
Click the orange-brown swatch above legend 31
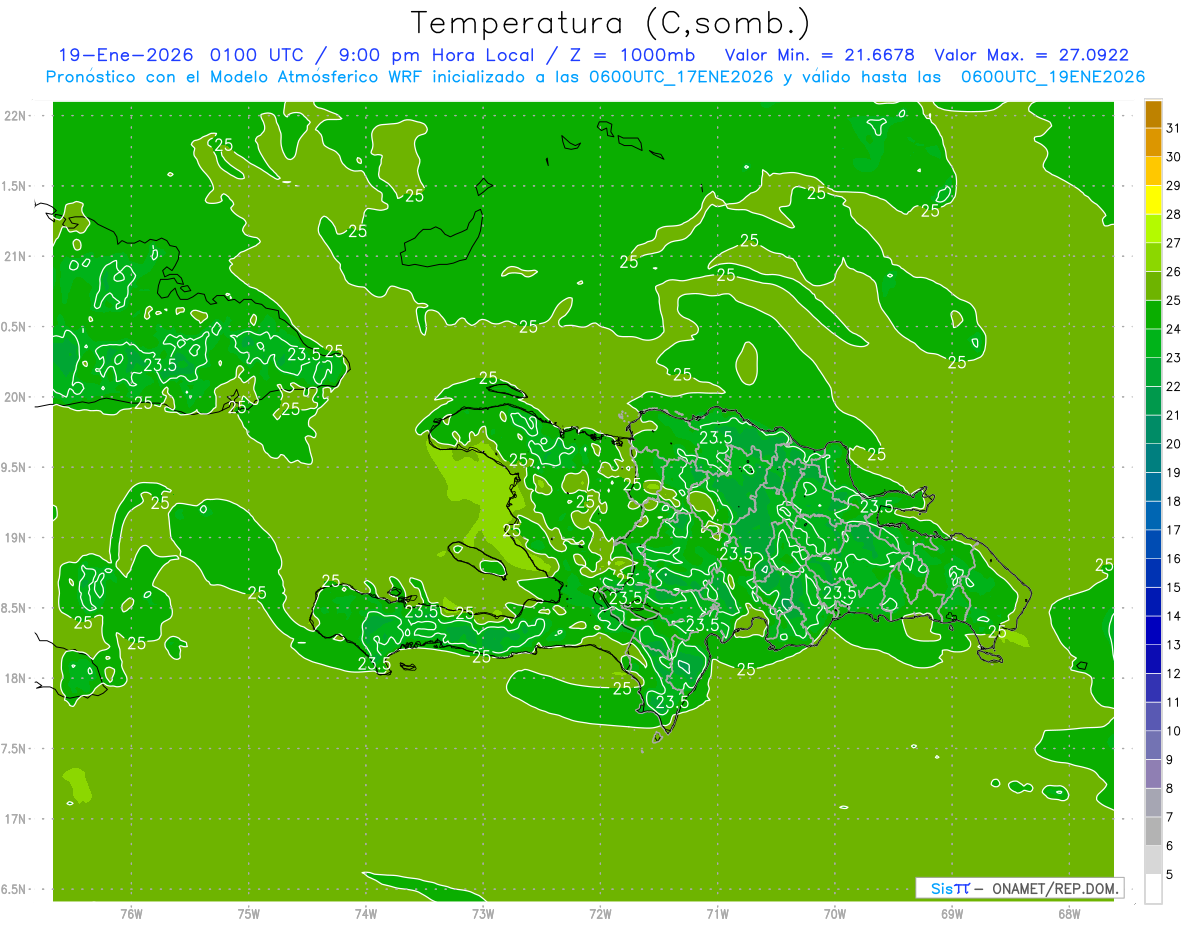[1153, 114]
